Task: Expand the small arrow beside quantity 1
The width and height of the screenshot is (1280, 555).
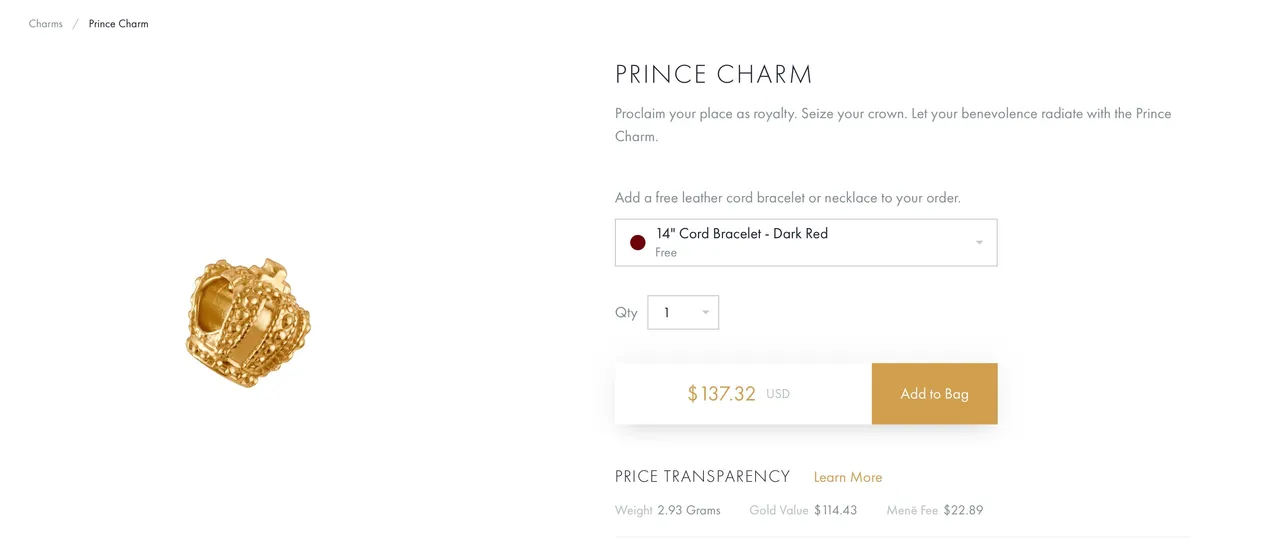Action: click(706, 313)
